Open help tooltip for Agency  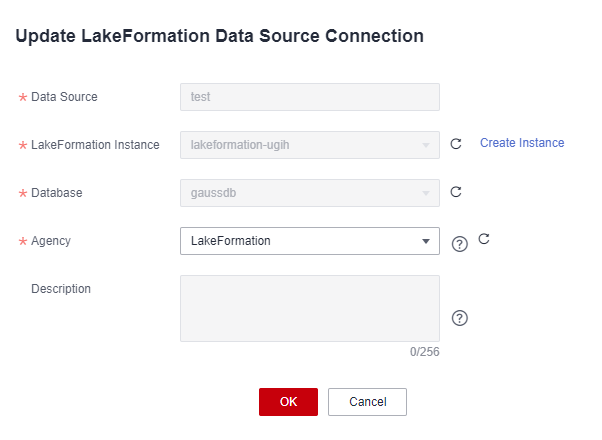coord(460,244)
